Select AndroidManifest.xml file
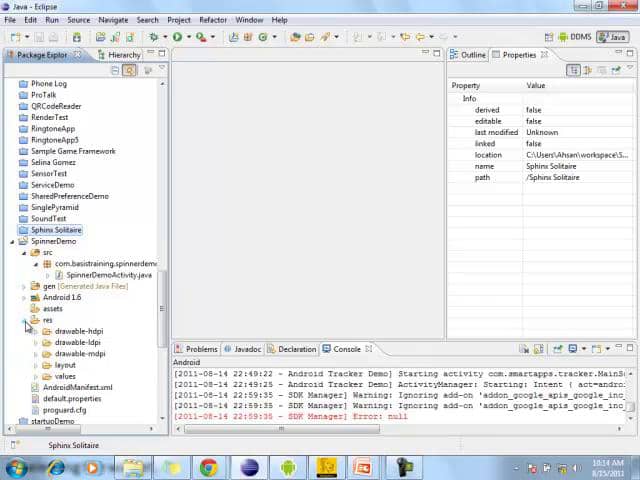This screenshot has width=640, height=480. click(77, 387)
